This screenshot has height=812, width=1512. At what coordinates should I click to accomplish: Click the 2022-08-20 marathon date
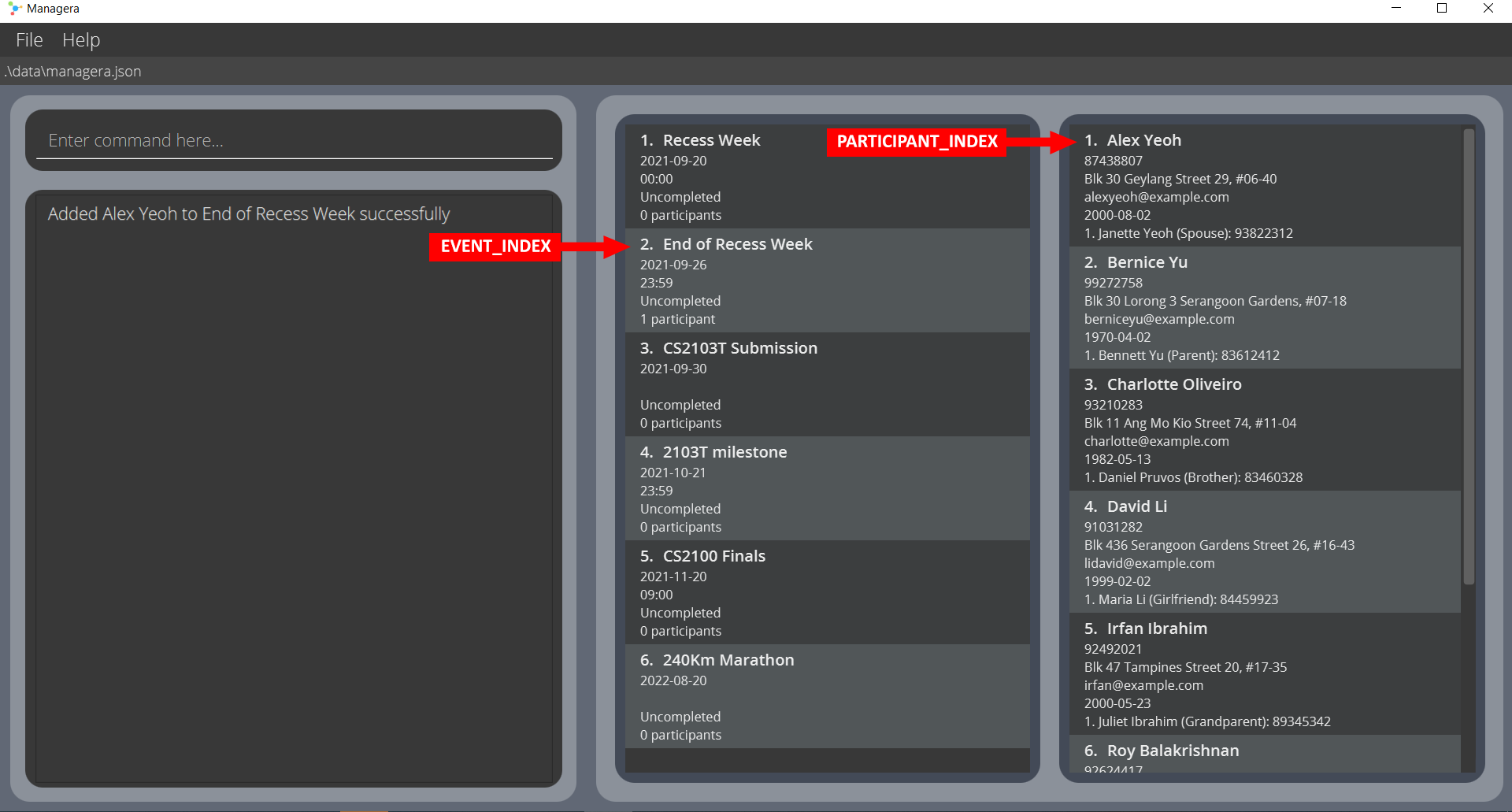[673, 680]
